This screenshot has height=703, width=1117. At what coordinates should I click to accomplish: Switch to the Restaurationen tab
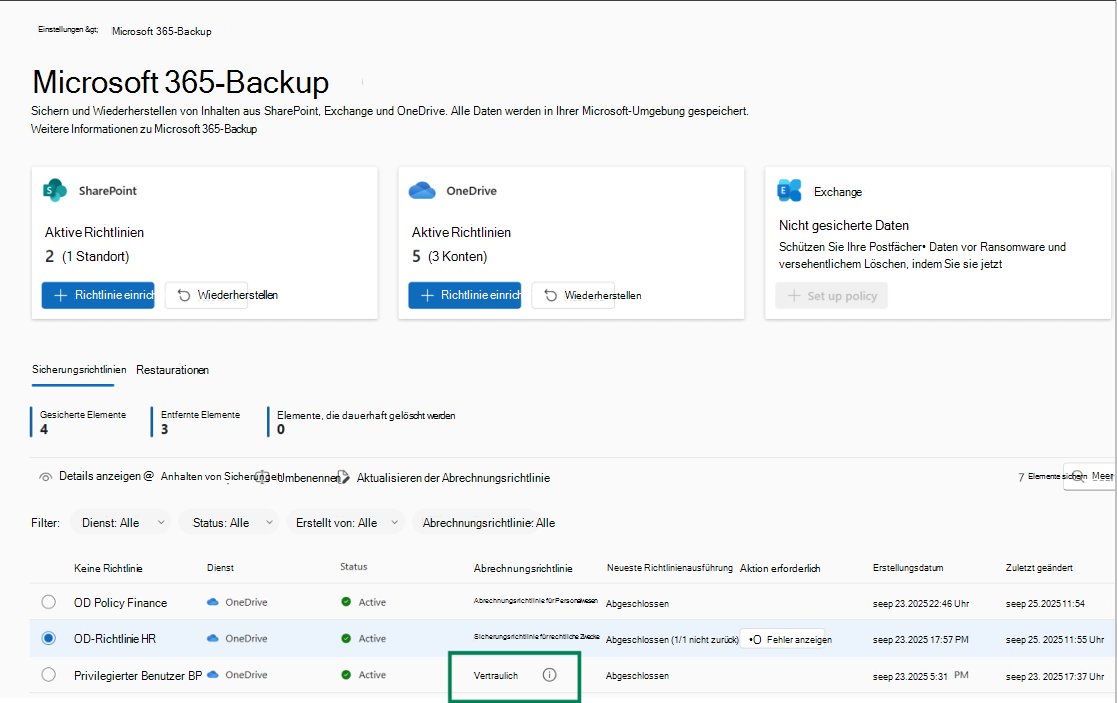tap(172, 370)
